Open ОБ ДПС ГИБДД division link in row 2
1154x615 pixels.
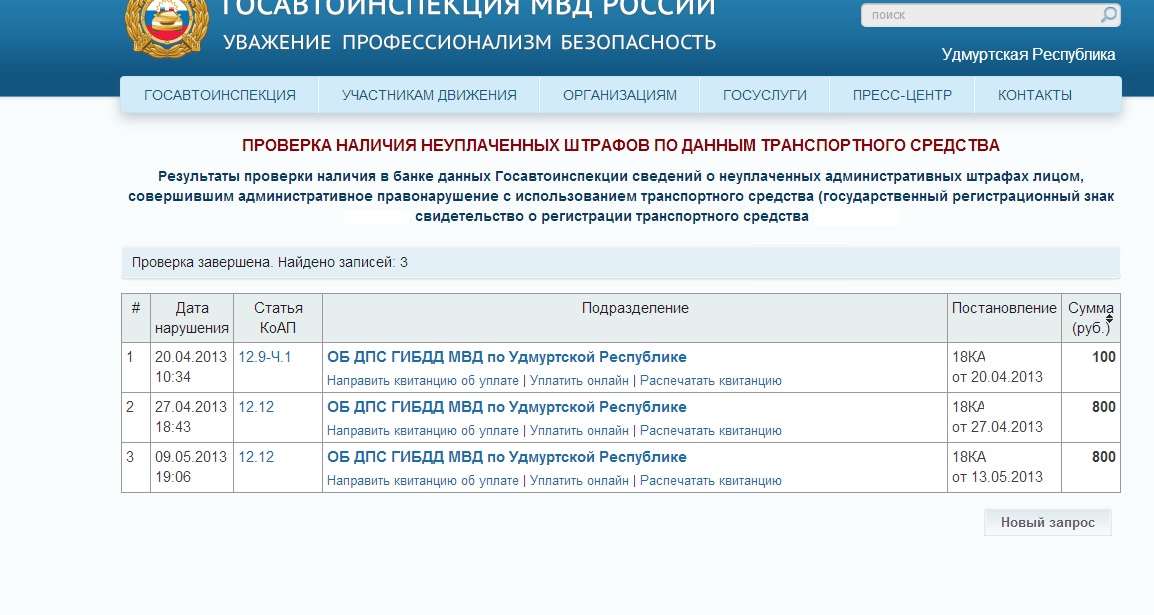pos(506,407)
